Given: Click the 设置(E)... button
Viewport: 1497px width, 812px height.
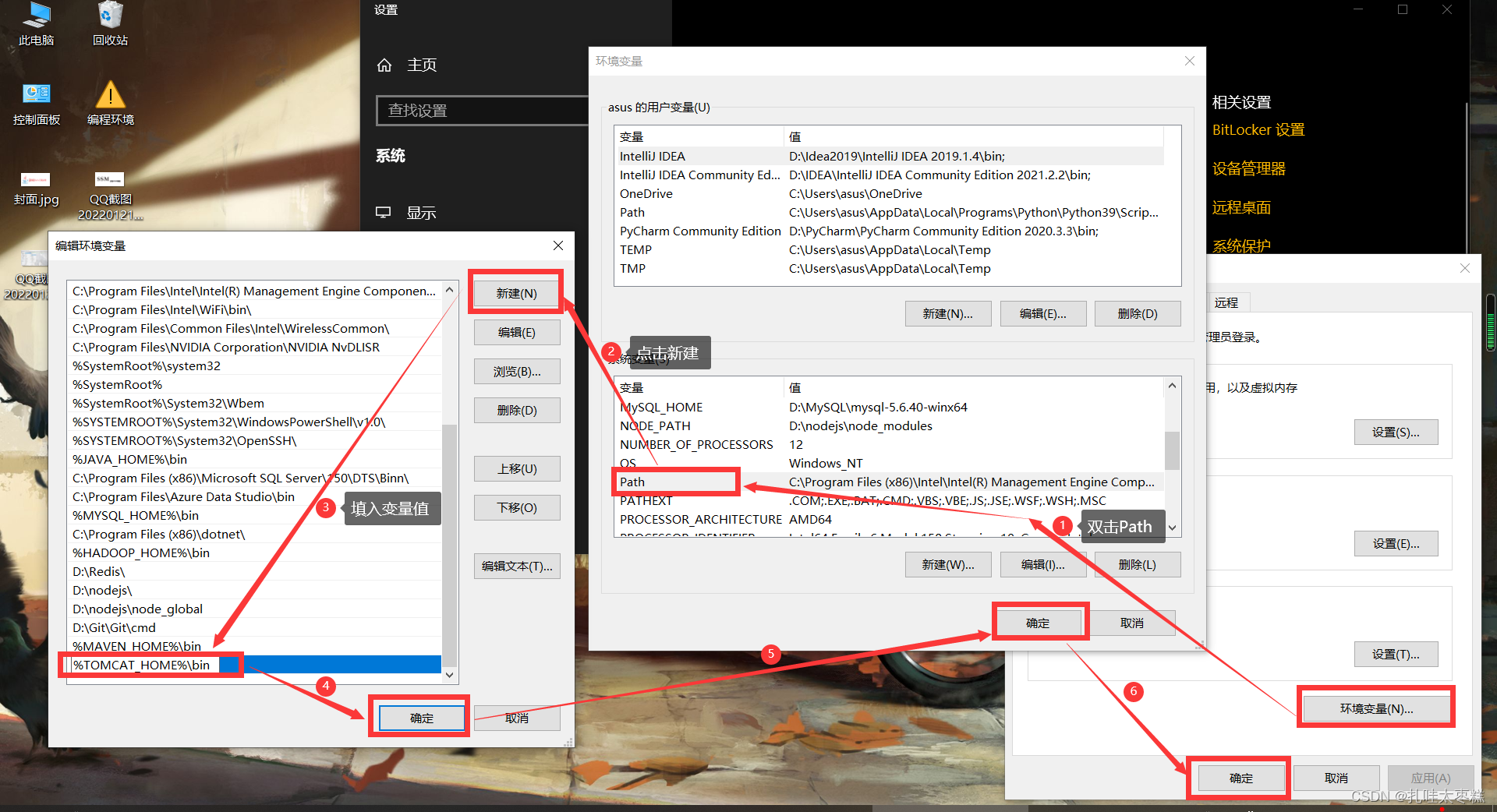Looking at the screenshot, I should (1396, 544).
